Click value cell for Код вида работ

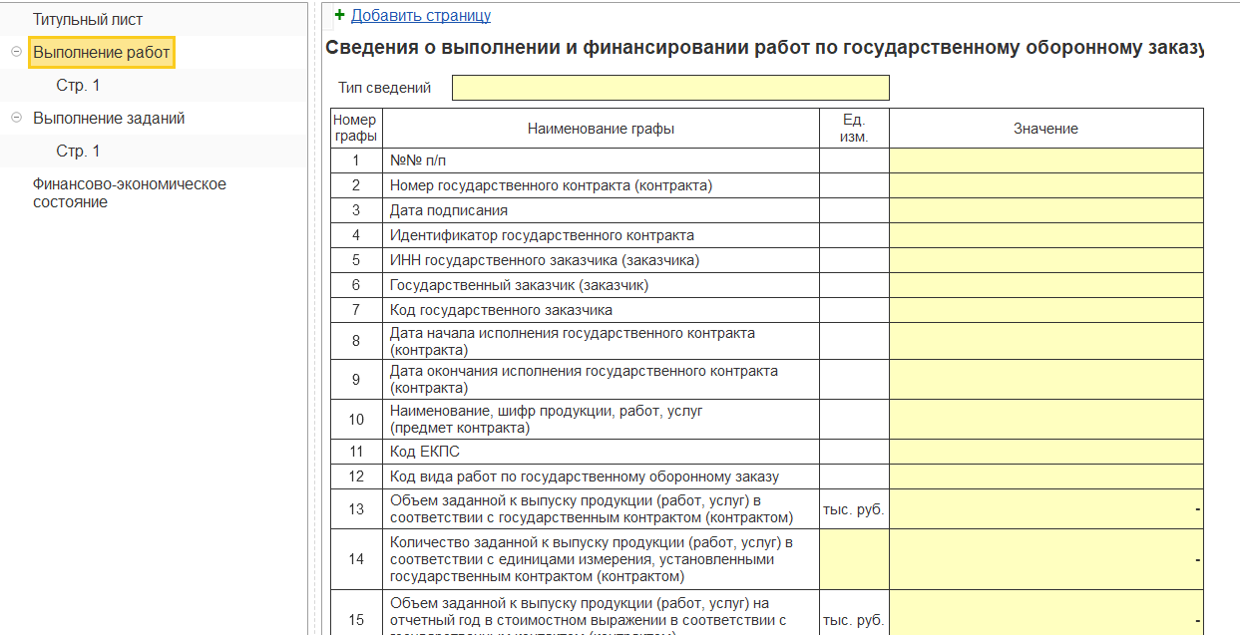point(1046,477)
